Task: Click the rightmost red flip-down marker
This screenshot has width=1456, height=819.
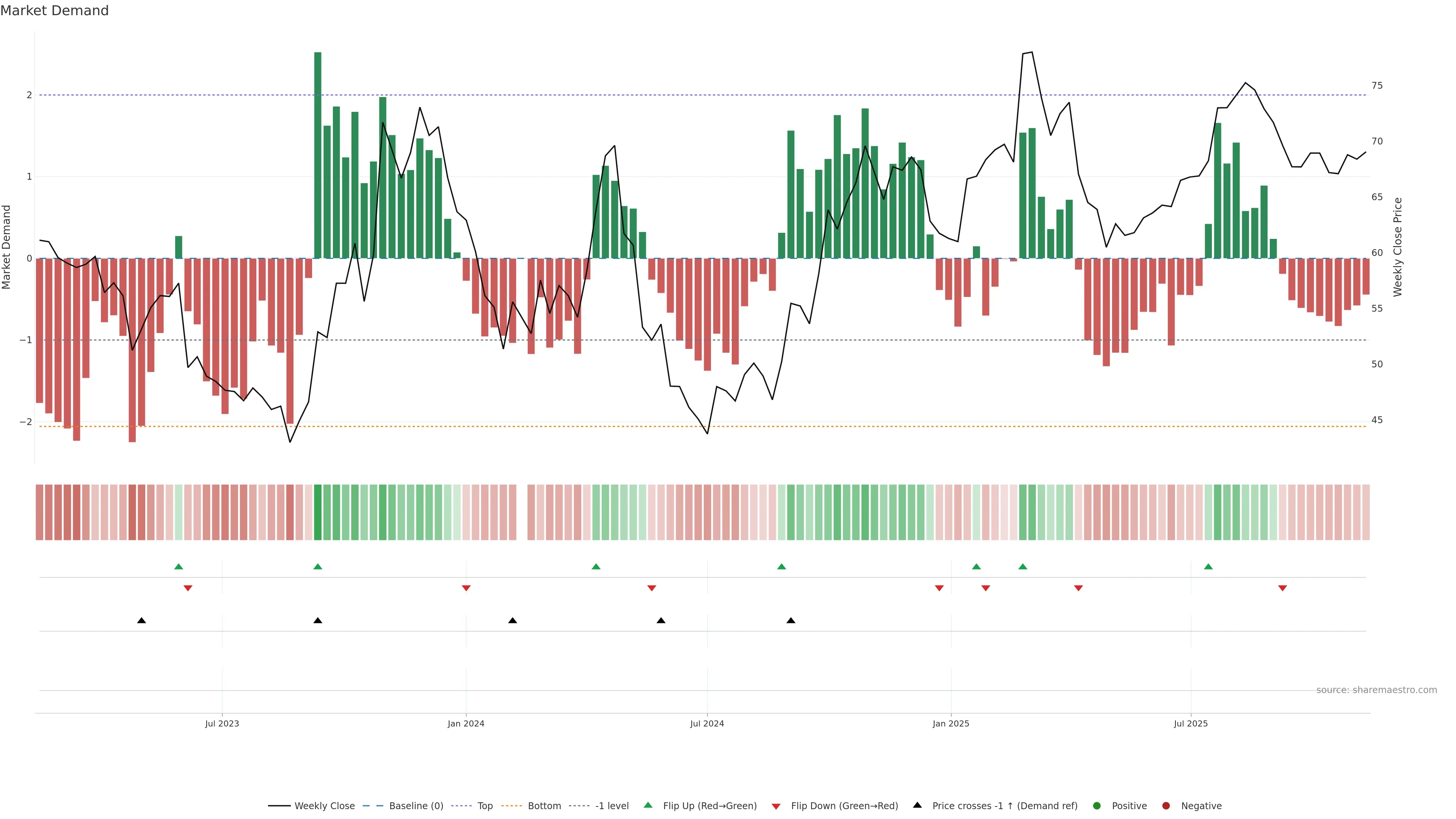Action: (1282, 588)
